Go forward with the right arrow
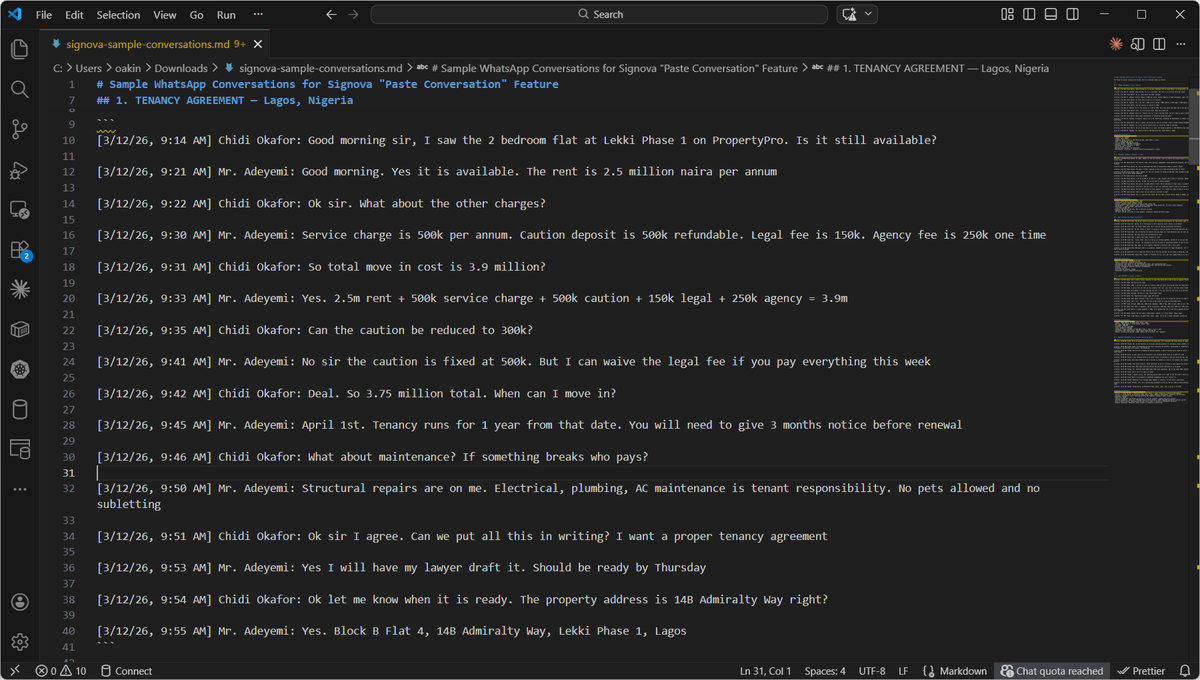 pyautogui.click(x=353, y=14)
